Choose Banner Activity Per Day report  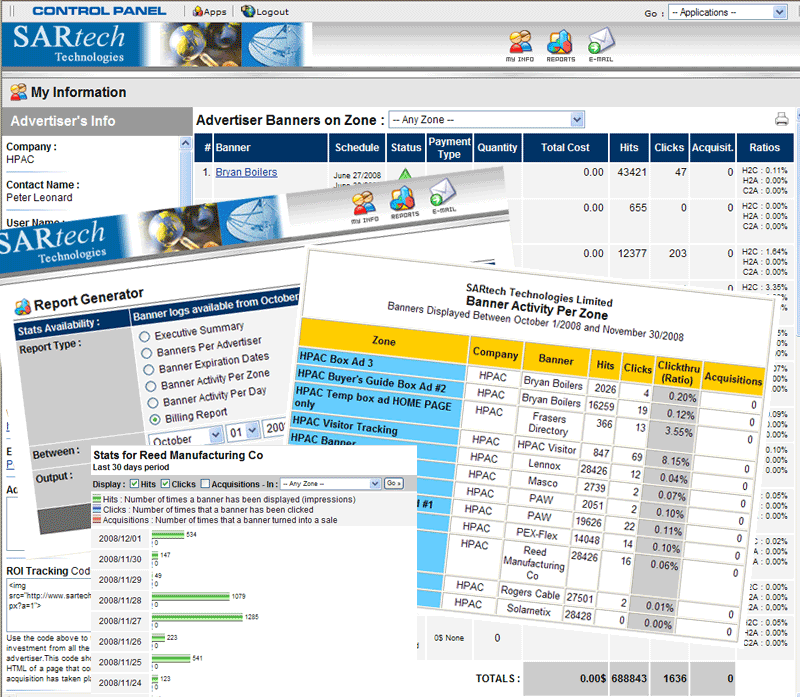click(153, 403)
